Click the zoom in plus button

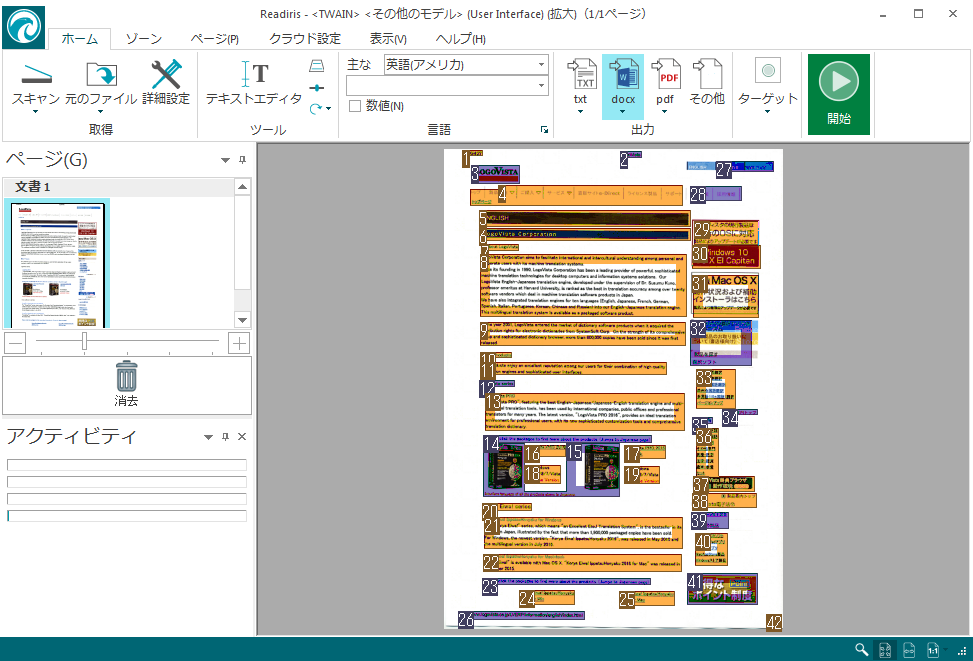(239, 343)
